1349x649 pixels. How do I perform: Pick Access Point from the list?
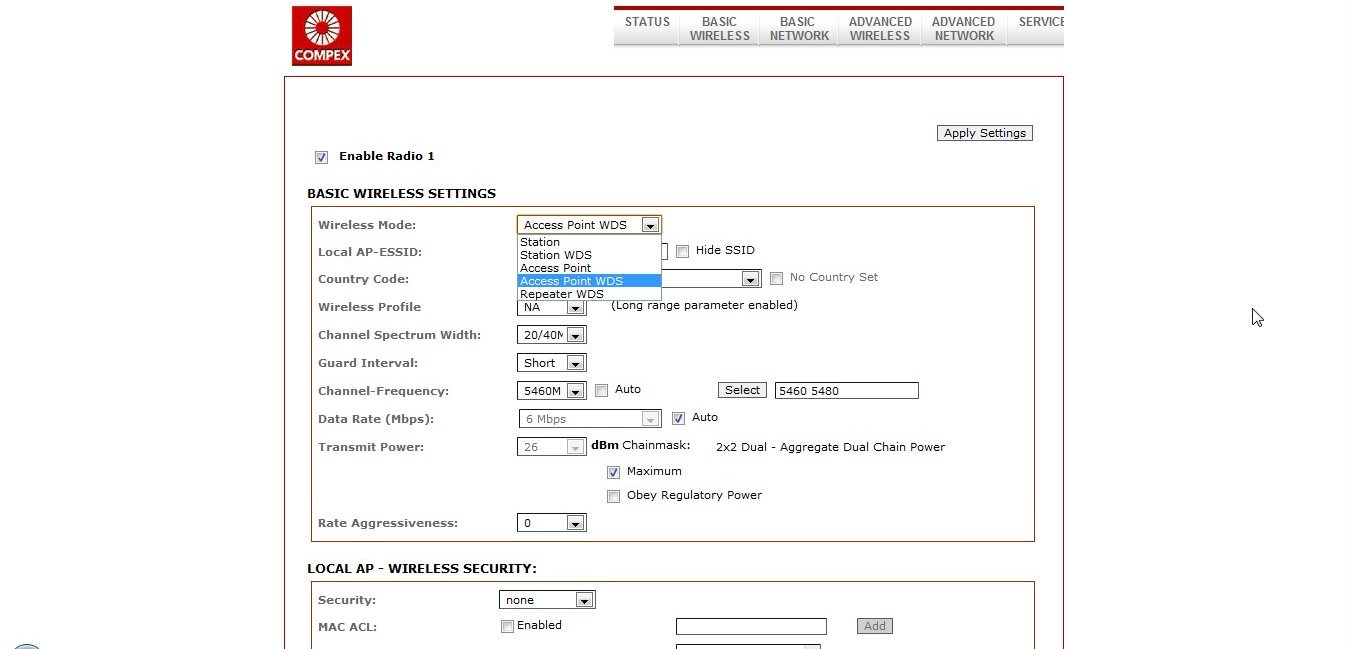click(589, 268)
